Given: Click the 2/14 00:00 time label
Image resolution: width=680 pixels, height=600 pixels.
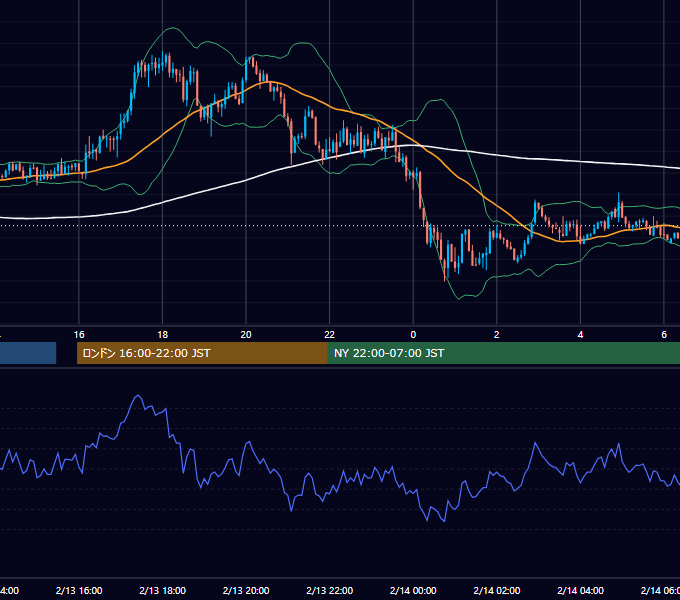Looking at the screenshot, I should click(x=413, y=590).
